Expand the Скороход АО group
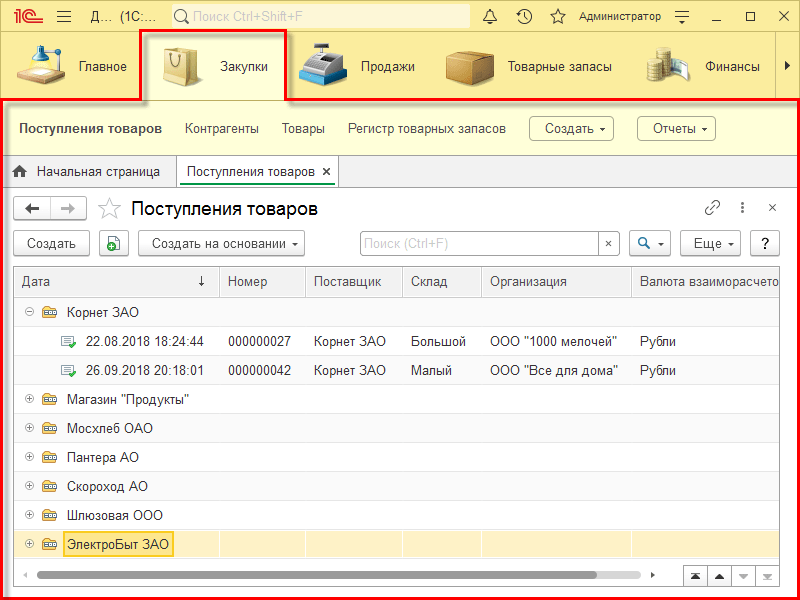The image size is (800, 600). (29, 486)
